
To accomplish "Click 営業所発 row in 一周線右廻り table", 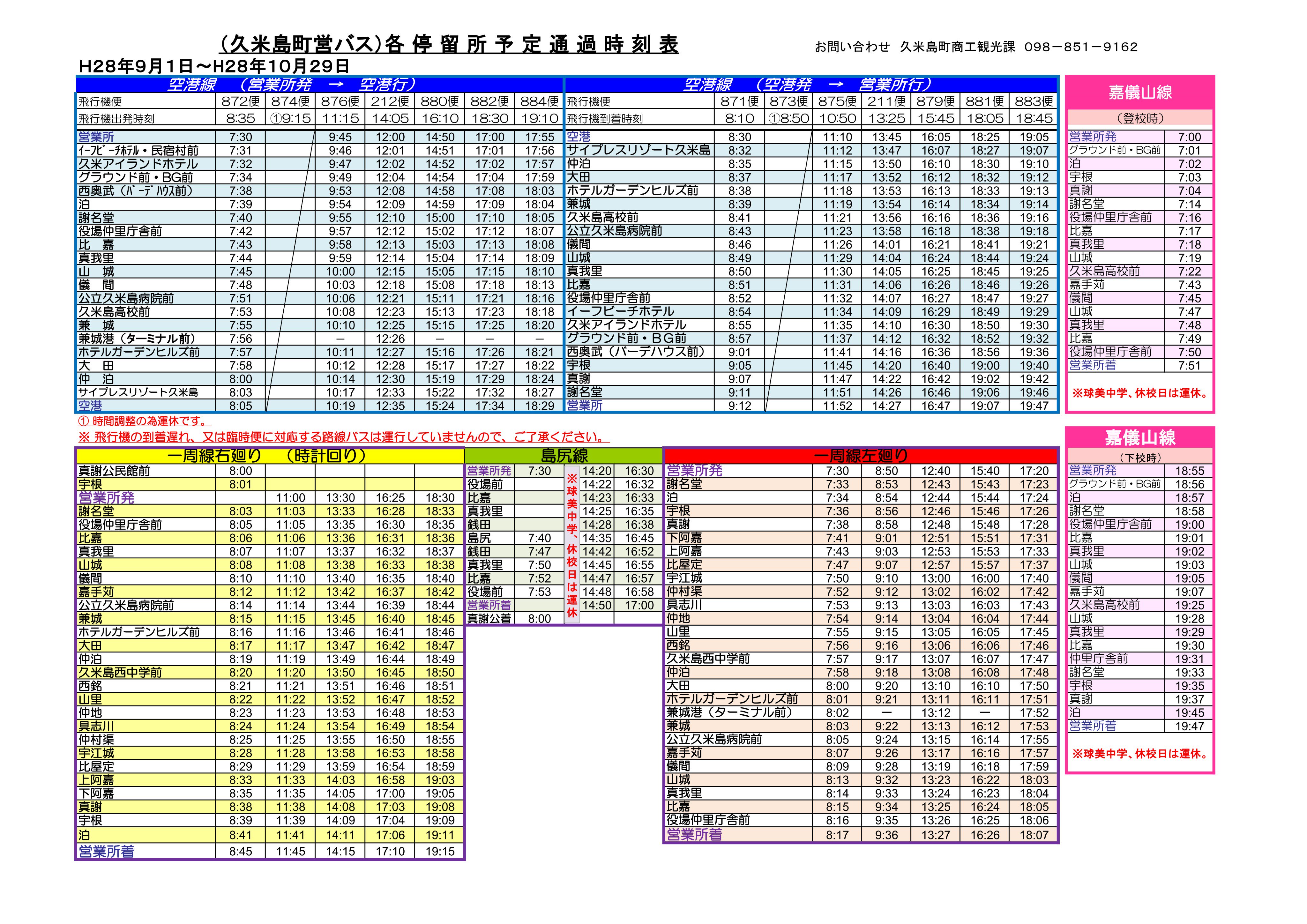I will click(270, 498).
